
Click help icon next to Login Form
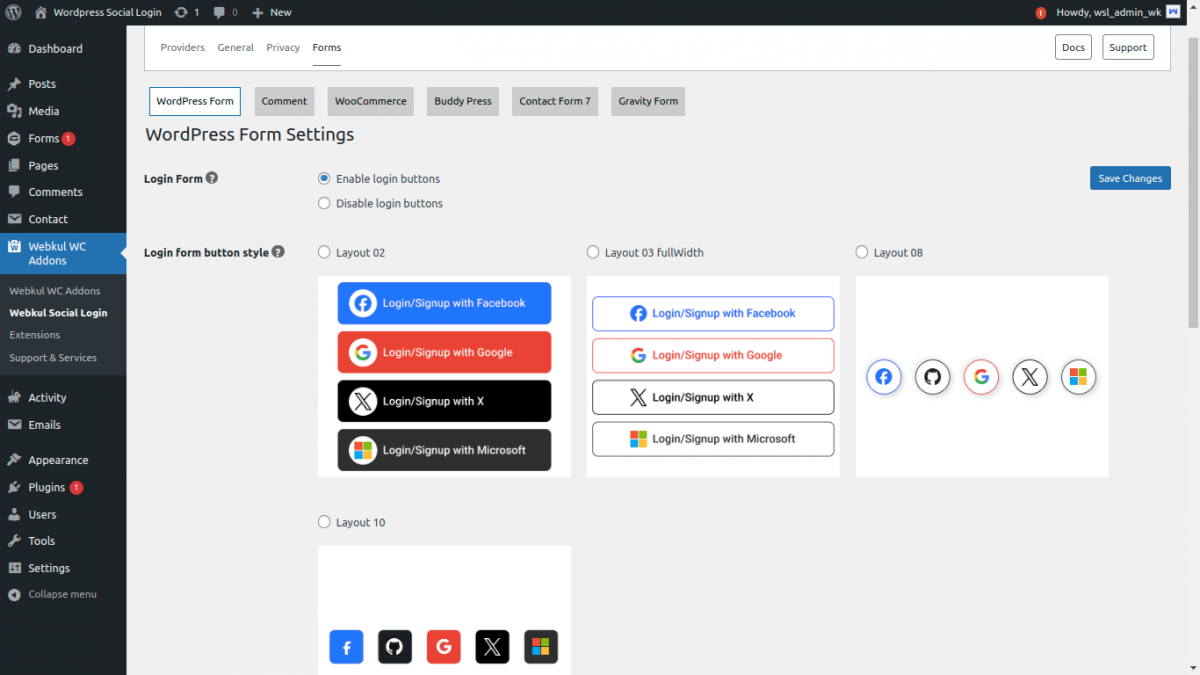[x=212, y=178]
